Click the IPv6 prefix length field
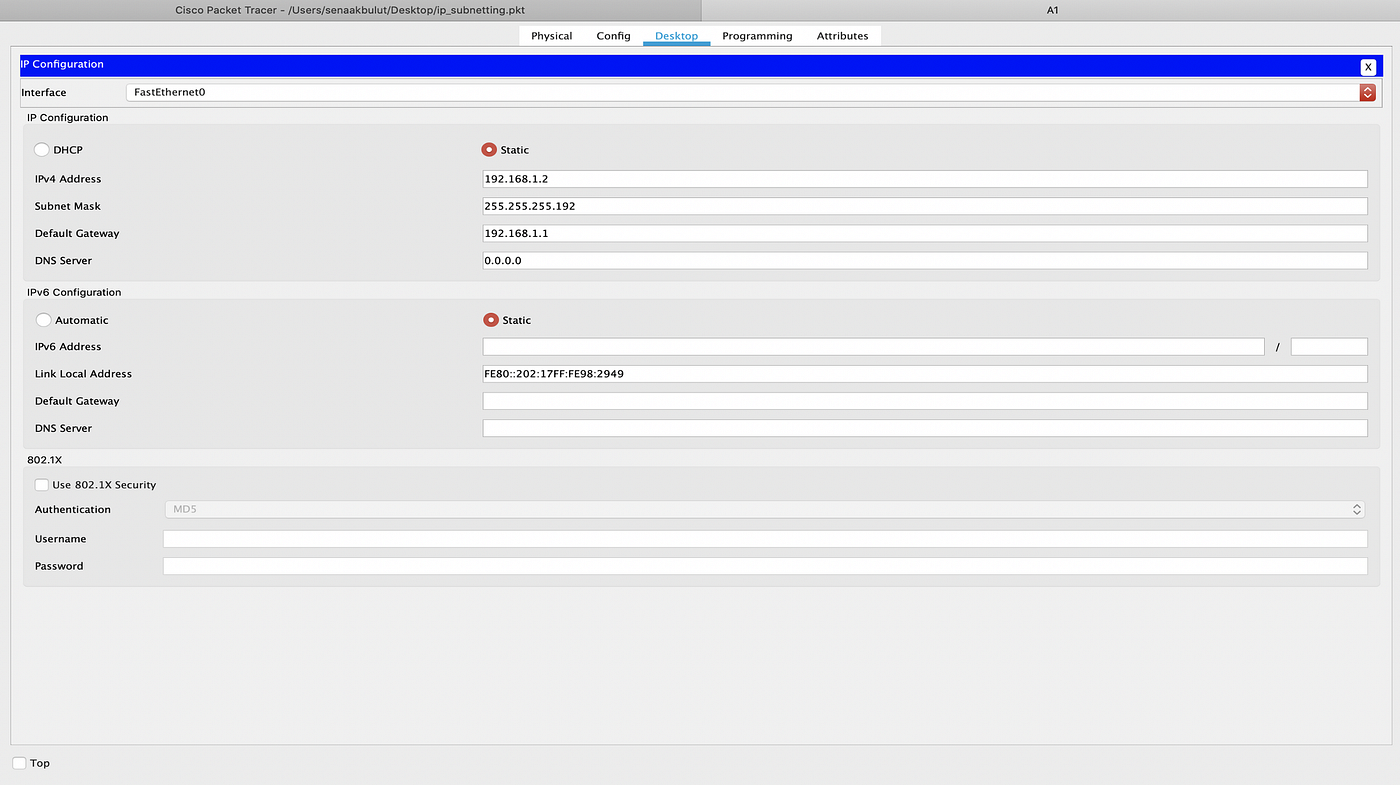Viewport: 1400px width, 785px height. [1329, 347]
